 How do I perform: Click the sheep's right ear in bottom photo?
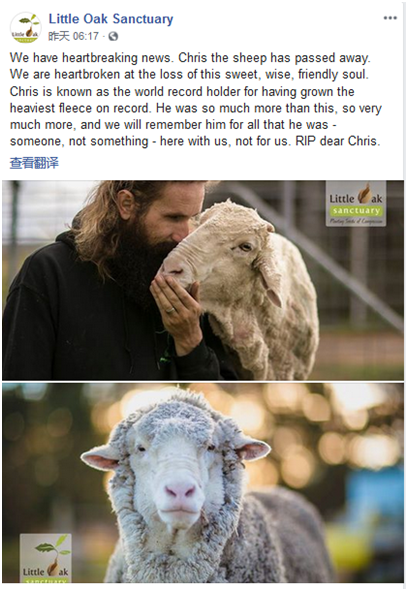click(250, 450)
